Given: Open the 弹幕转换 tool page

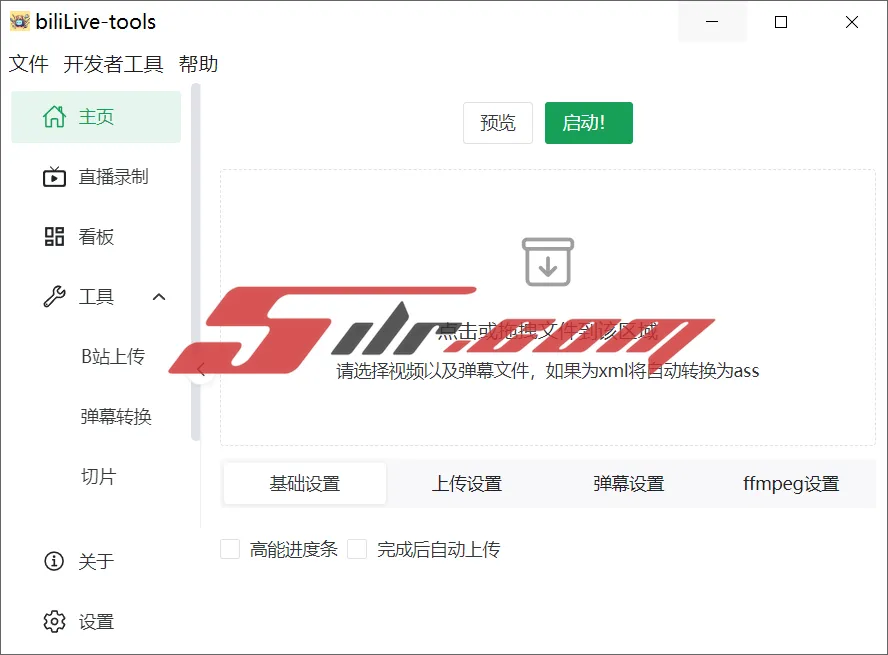Looking at the screenshot, I should (x=116, y=416).
